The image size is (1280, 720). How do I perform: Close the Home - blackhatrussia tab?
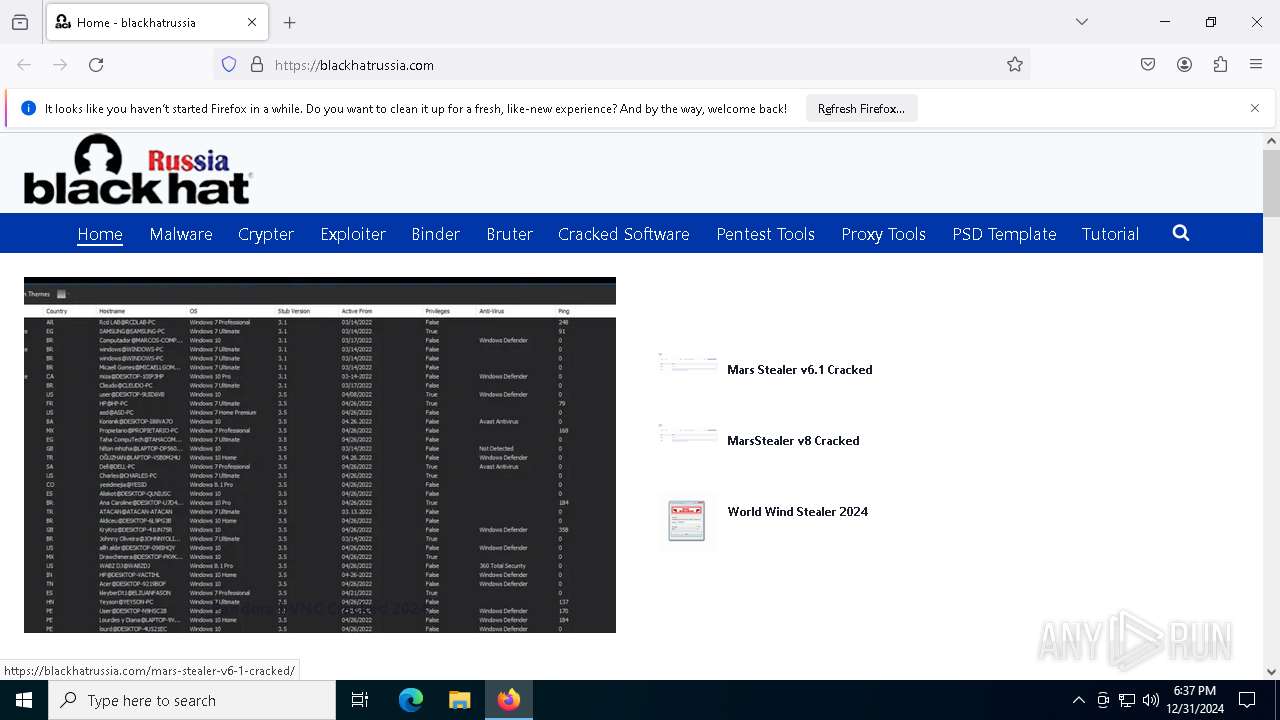252,22
